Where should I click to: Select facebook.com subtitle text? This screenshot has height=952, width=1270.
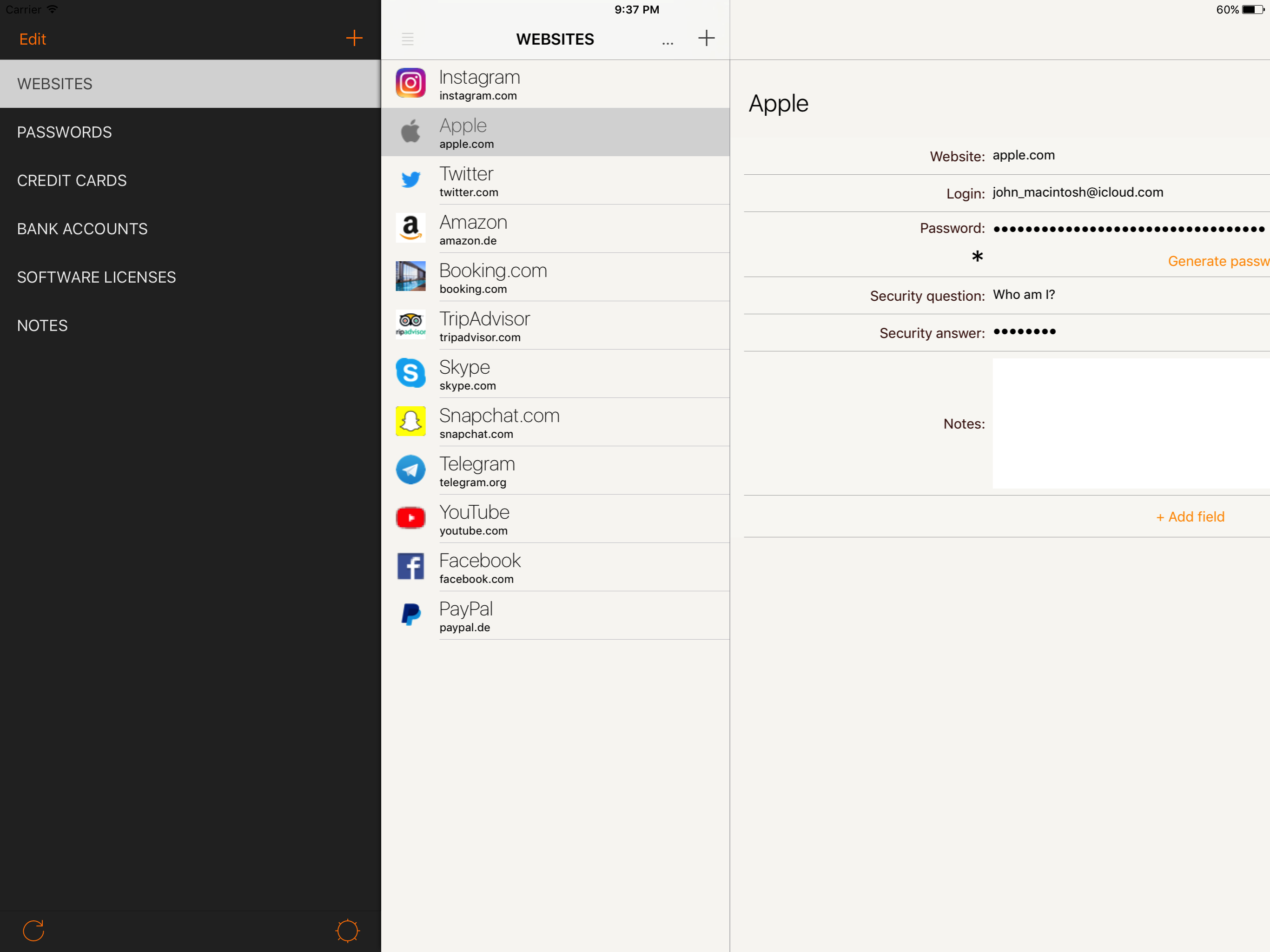476,579
